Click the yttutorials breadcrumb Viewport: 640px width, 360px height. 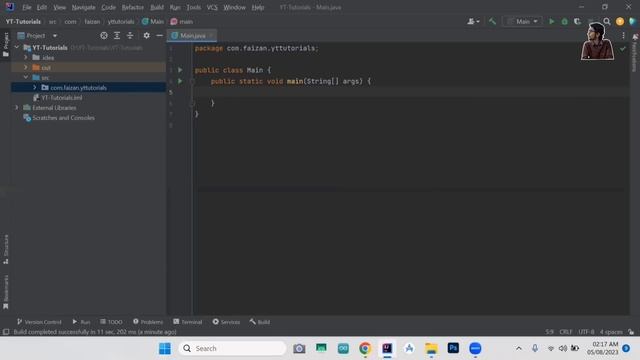pos(121,21)
